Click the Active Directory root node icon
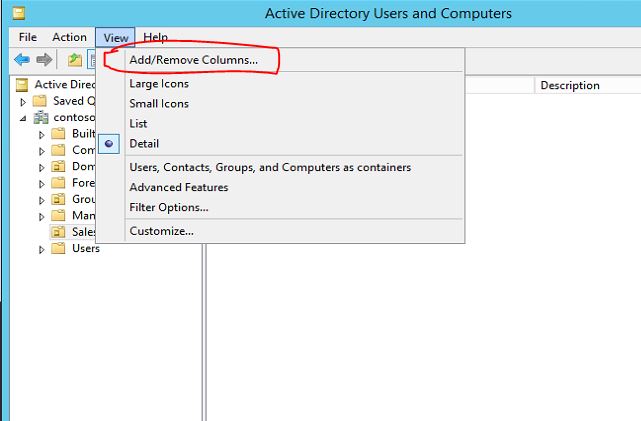 [x=22, y=85]
